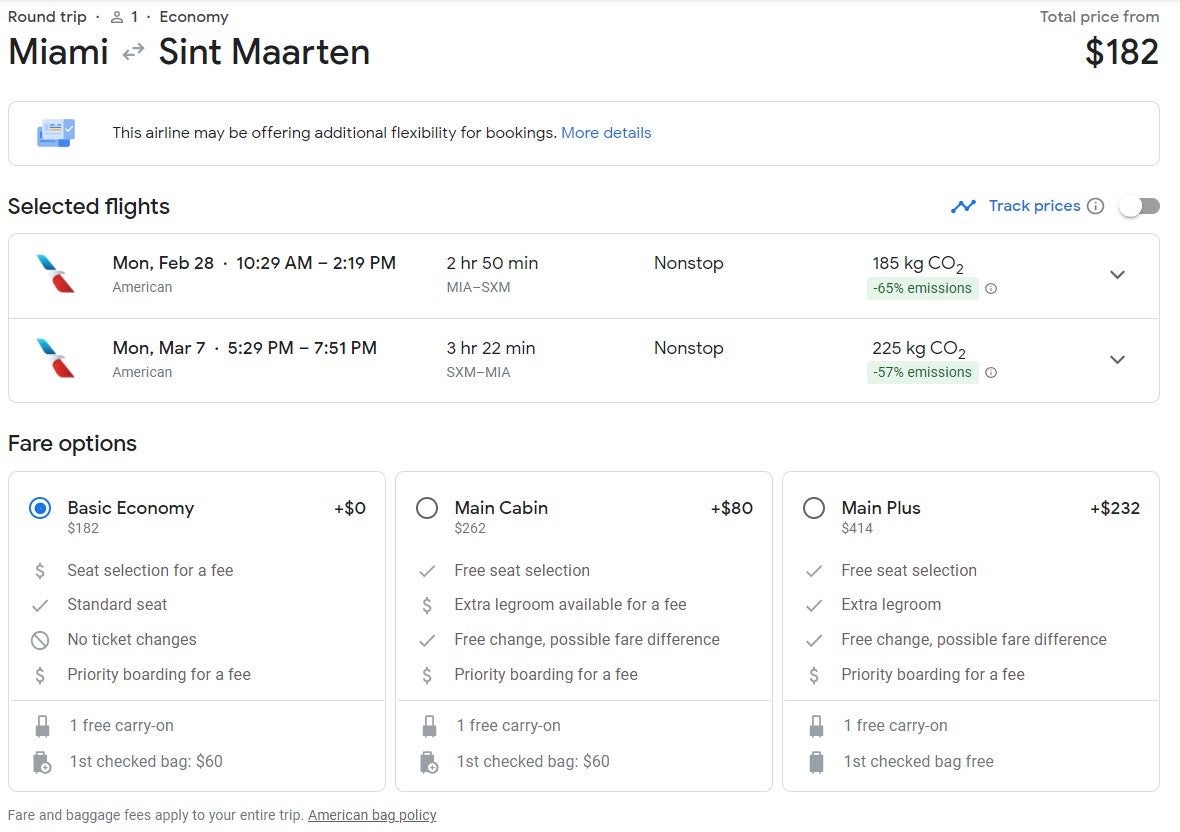This screenshot has width=1180, height=832.
Task: Click American Airlines logo on Mar 7 flight
Action: click(x=56, y=358)
